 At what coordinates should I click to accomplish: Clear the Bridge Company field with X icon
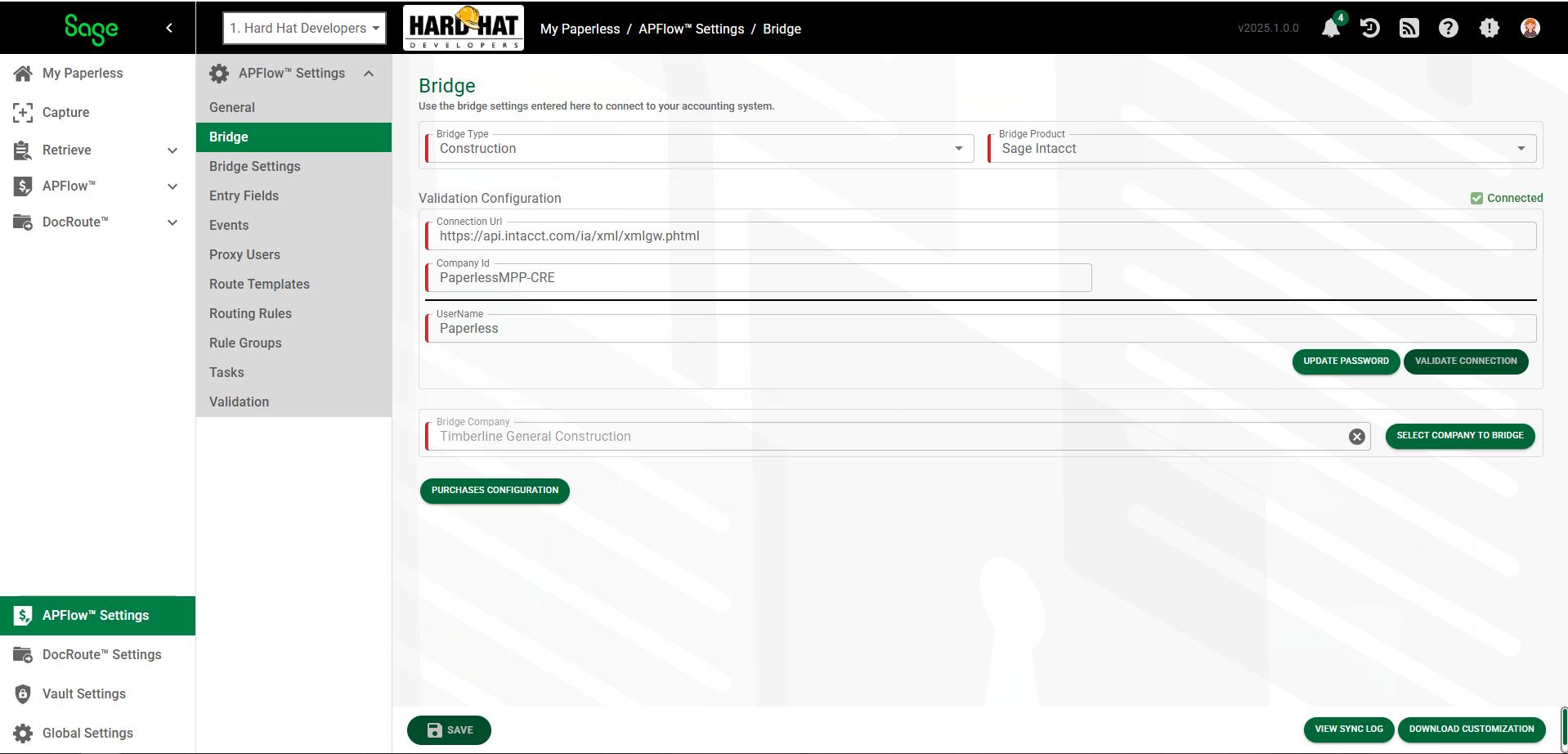(1357, 437)
